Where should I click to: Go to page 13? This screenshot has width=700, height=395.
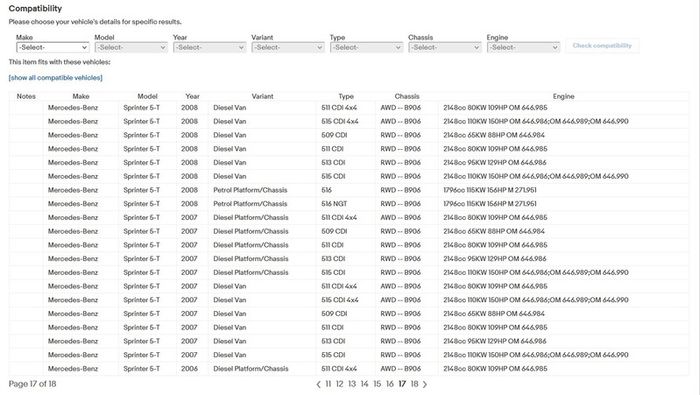pyautogui.click(x=352, y=384)
